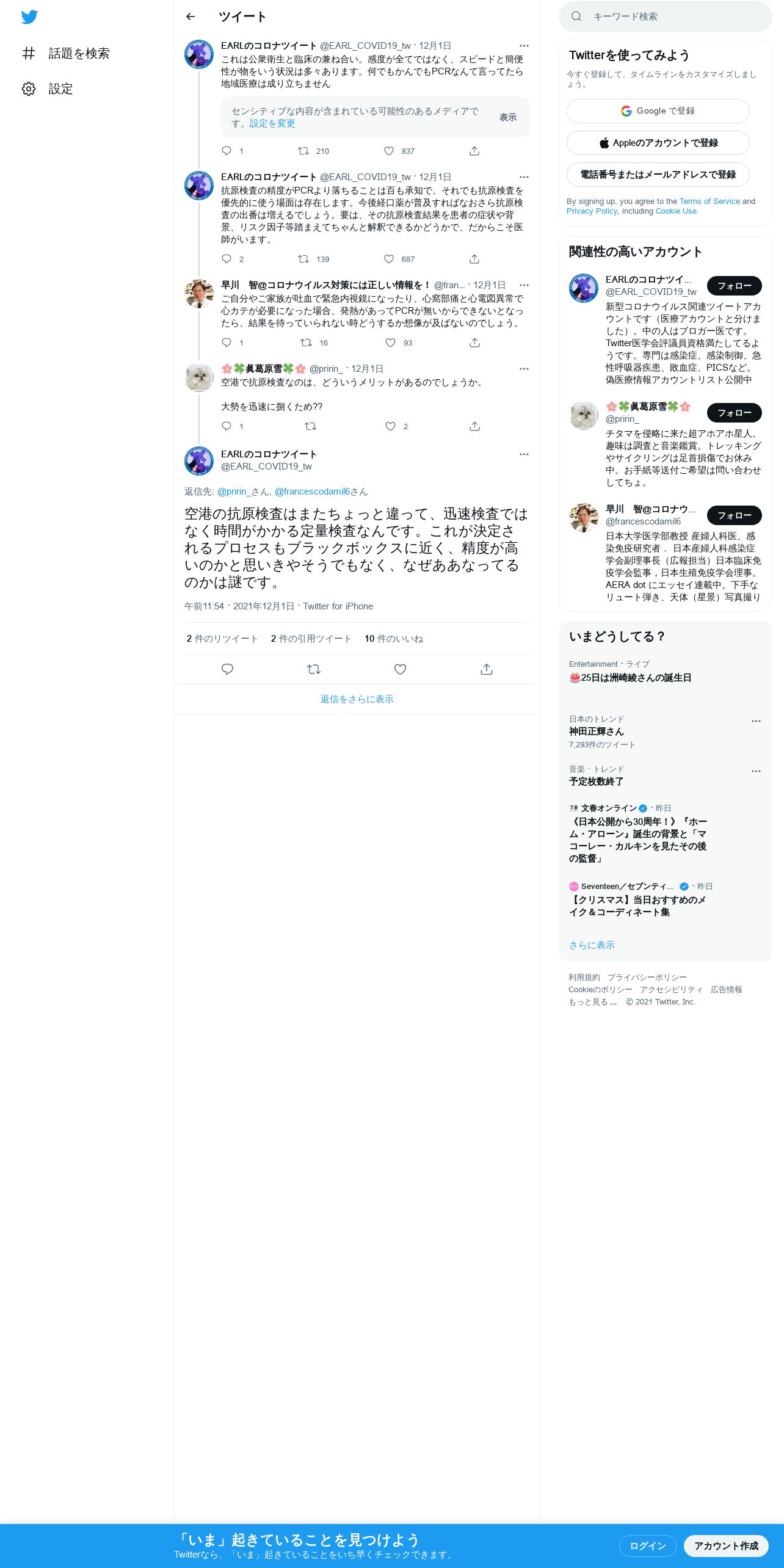Like the first tweet with 837 likes

pyautogui.click(x=389, y=151)
